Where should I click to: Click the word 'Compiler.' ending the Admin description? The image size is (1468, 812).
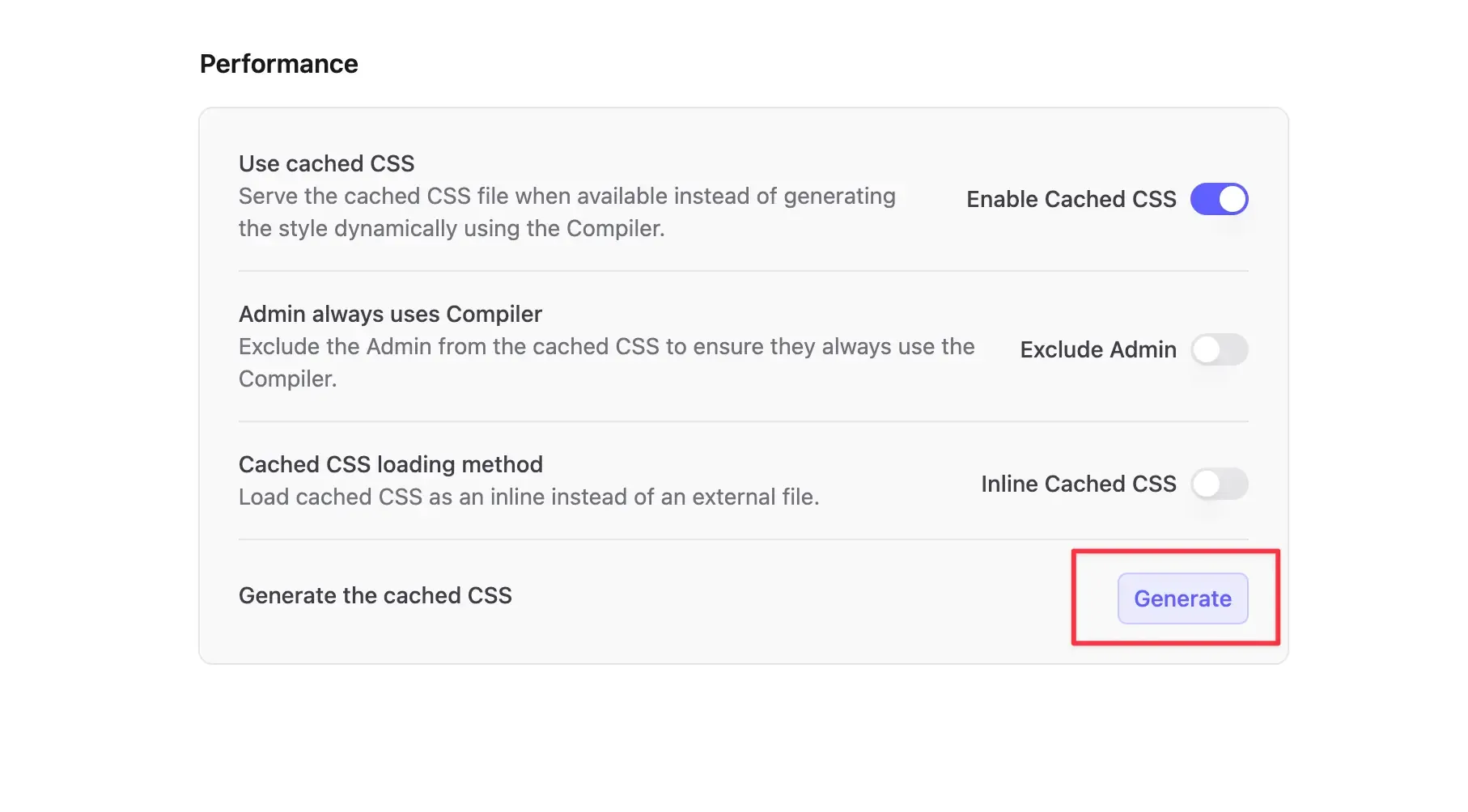pos(287,379)
